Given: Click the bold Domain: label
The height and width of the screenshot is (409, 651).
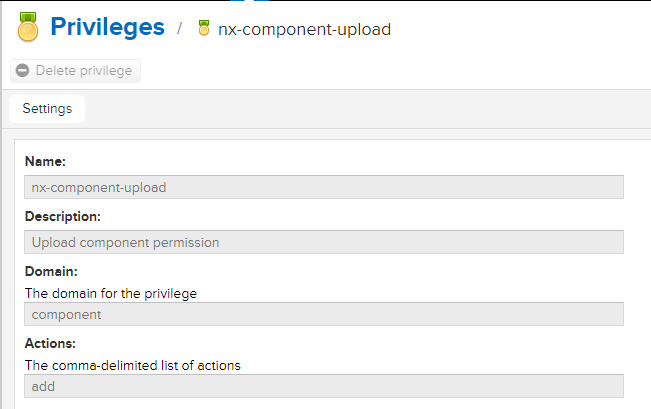Looking at the screenshot, I should 51,271.
